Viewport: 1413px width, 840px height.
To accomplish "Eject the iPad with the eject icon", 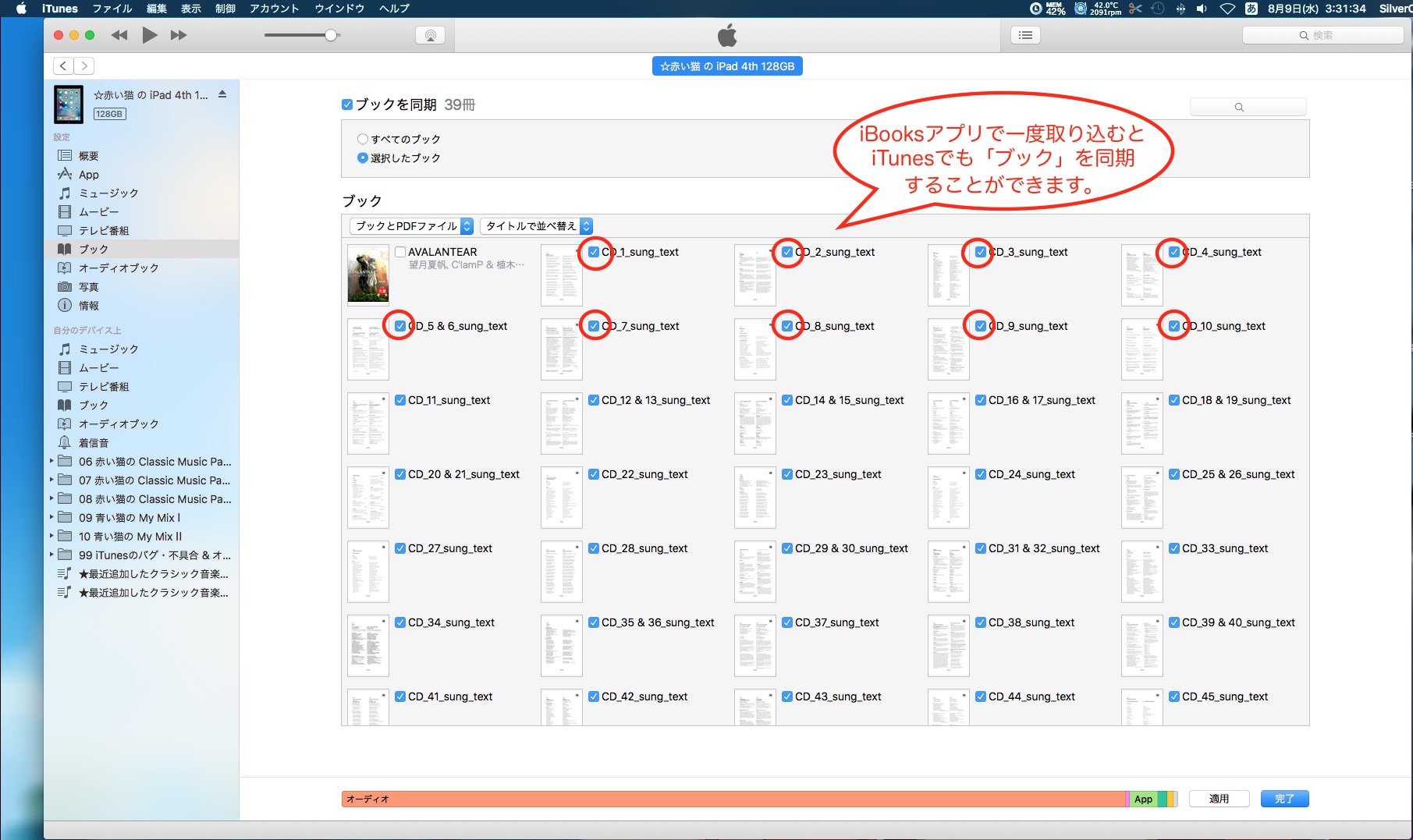I will click(x=222, y=94).
